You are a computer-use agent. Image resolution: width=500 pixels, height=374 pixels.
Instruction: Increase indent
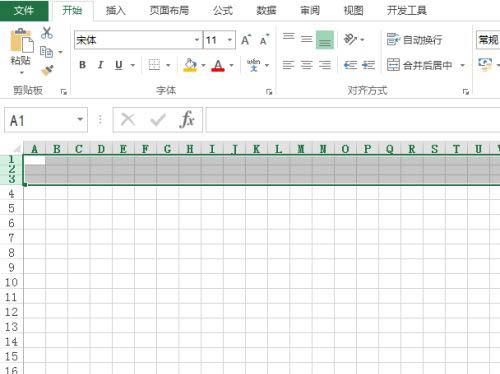pyautogui.click(x=368, y=65)
